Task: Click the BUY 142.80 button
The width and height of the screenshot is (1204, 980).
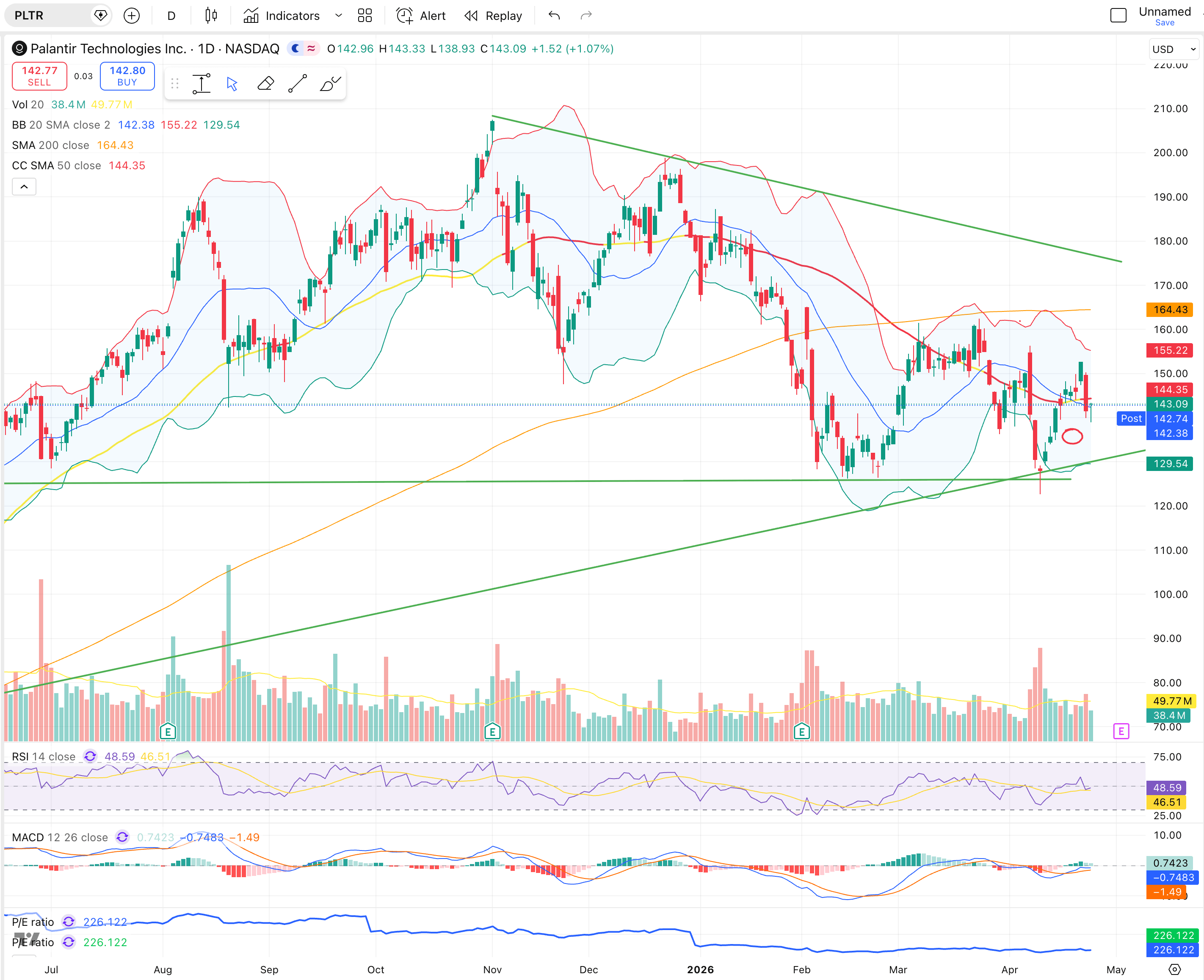Action: pos(127,76)
